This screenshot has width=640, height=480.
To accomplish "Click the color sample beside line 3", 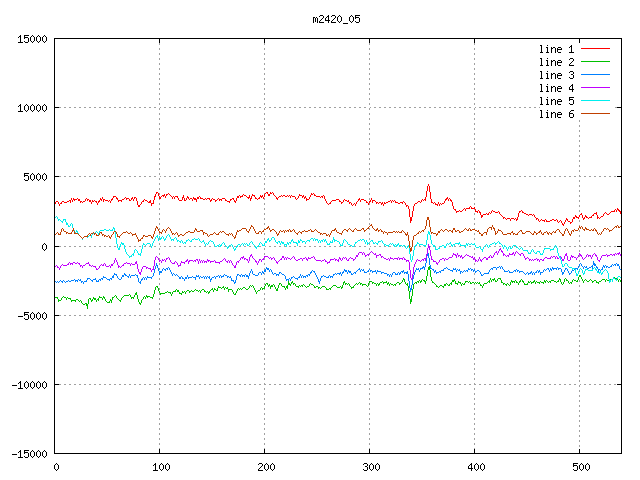I will 595,75.
